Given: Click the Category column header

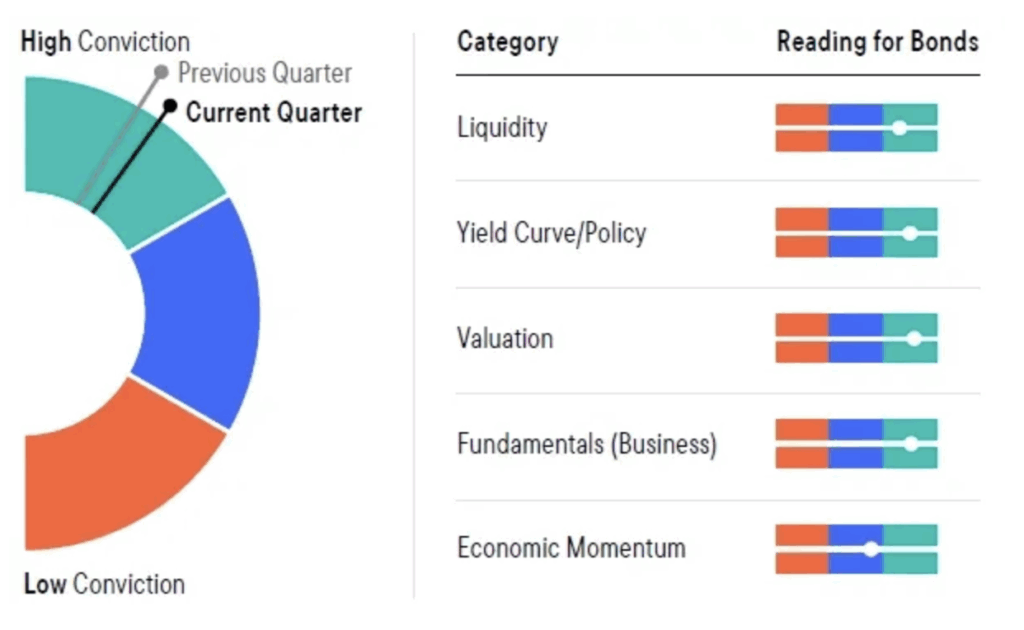Looking at the screenshot, I should point(507,42).
